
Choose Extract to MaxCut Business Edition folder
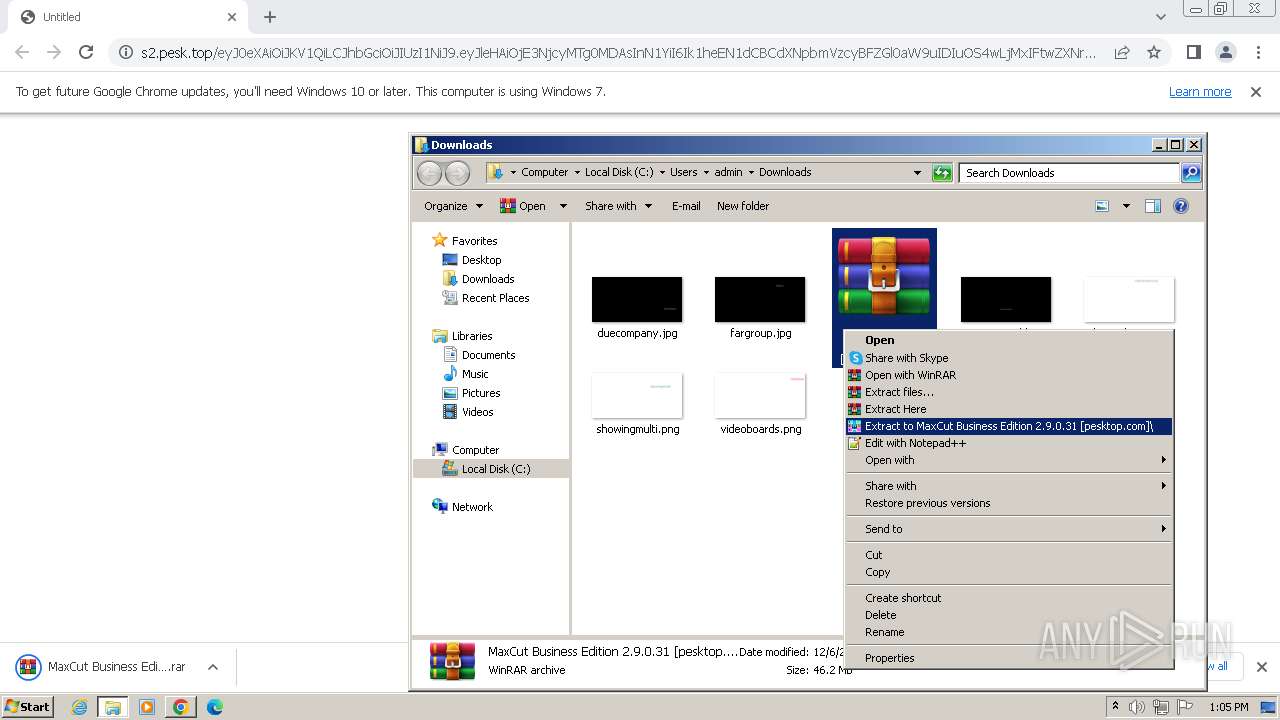pyautogui.click(x=1009, y=426)
